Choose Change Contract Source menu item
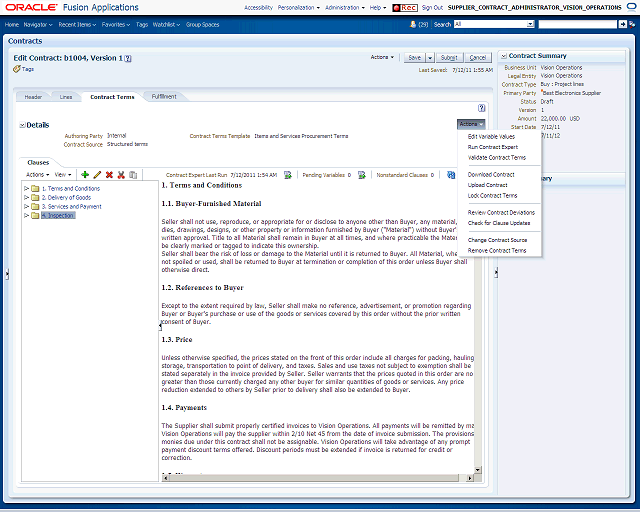The height and width of the screenshot is (512, 640). [497, 240]
